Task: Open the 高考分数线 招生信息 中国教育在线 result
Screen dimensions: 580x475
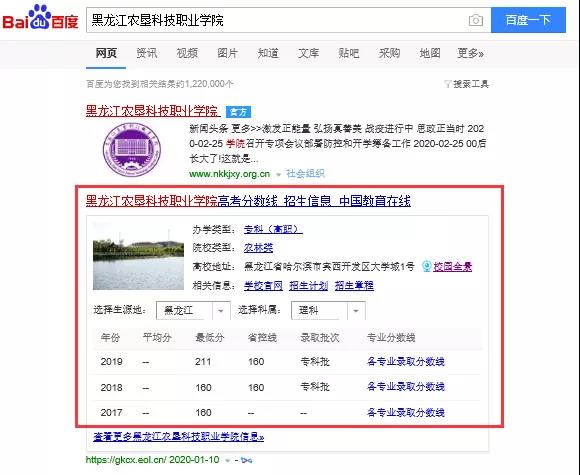Action: point(248,201)
